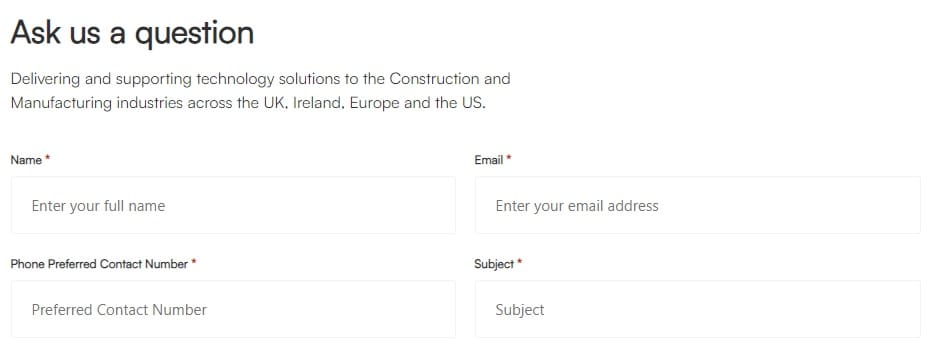Click the red asterisk beside Email
The width and height of the screenshot is (934, 360).
click(509, 159)
